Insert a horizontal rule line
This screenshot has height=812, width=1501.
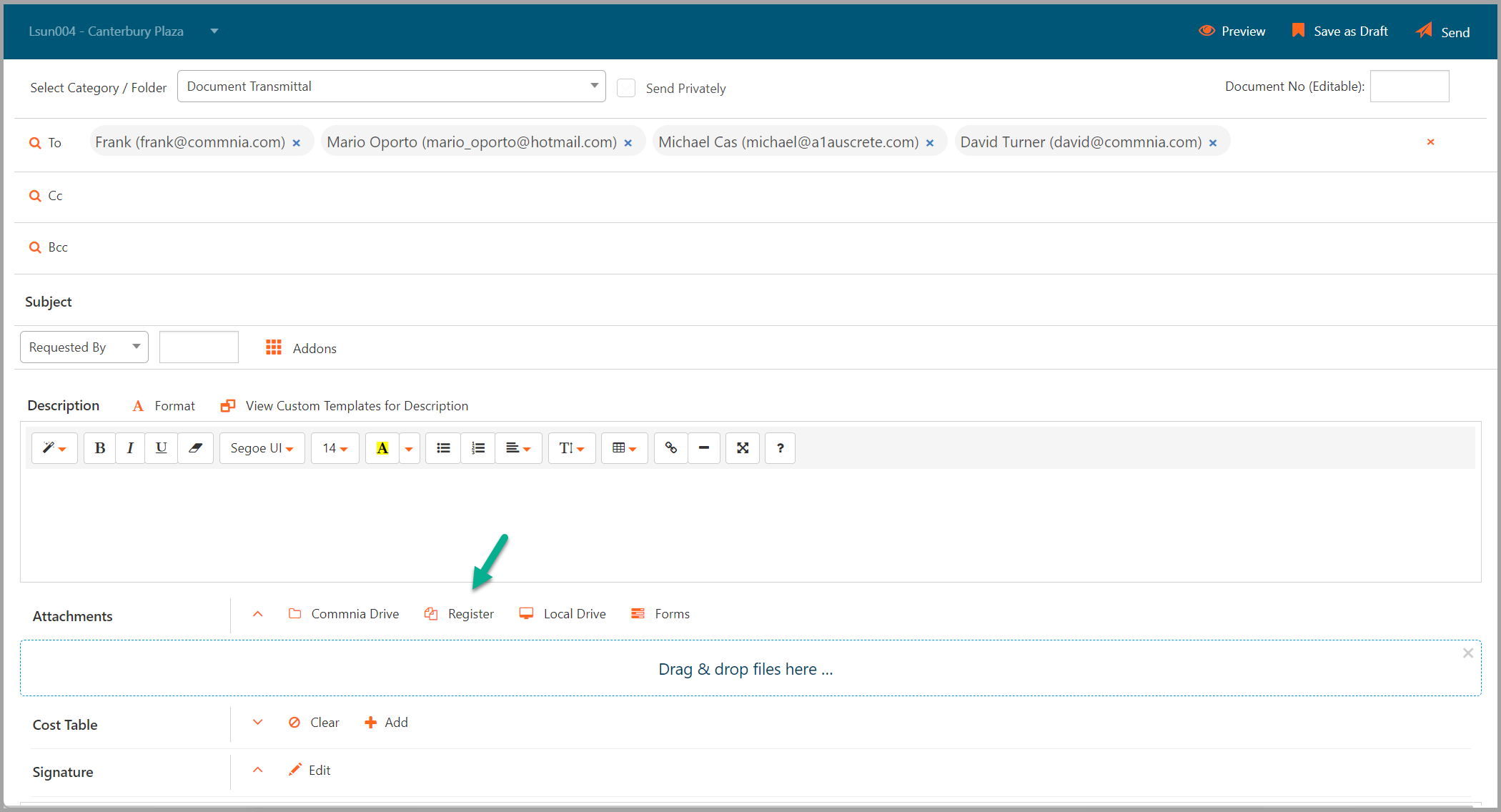click(x=704, y=448)
